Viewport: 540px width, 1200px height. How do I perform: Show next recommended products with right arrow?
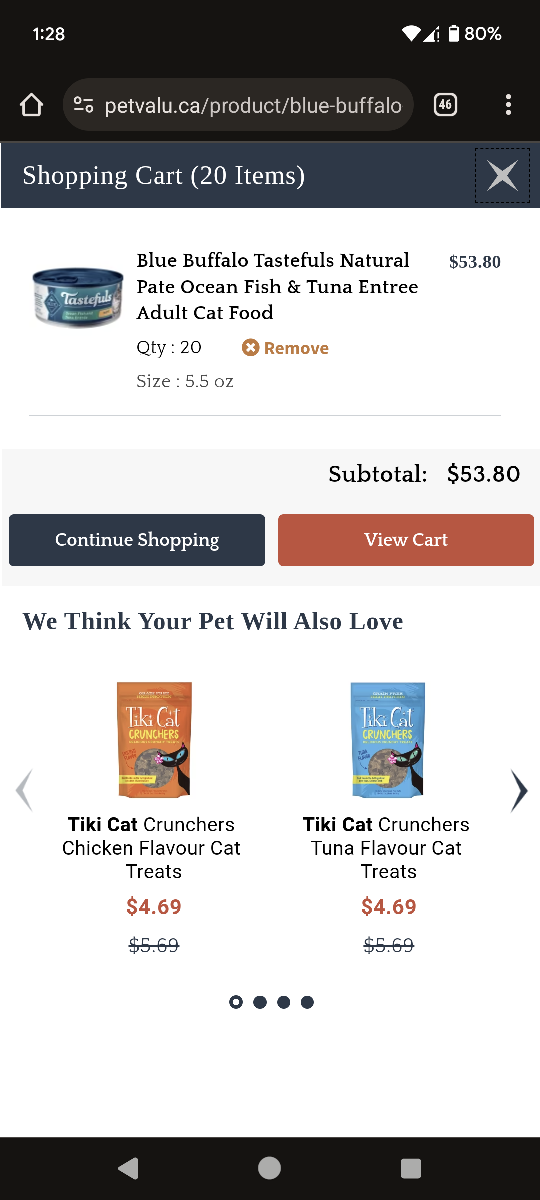(x=518, y=790)
